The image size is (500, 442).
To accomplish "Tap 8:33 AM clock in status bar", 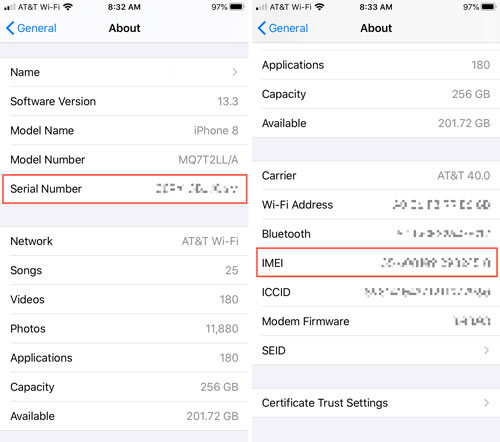I will click(376, 7).
